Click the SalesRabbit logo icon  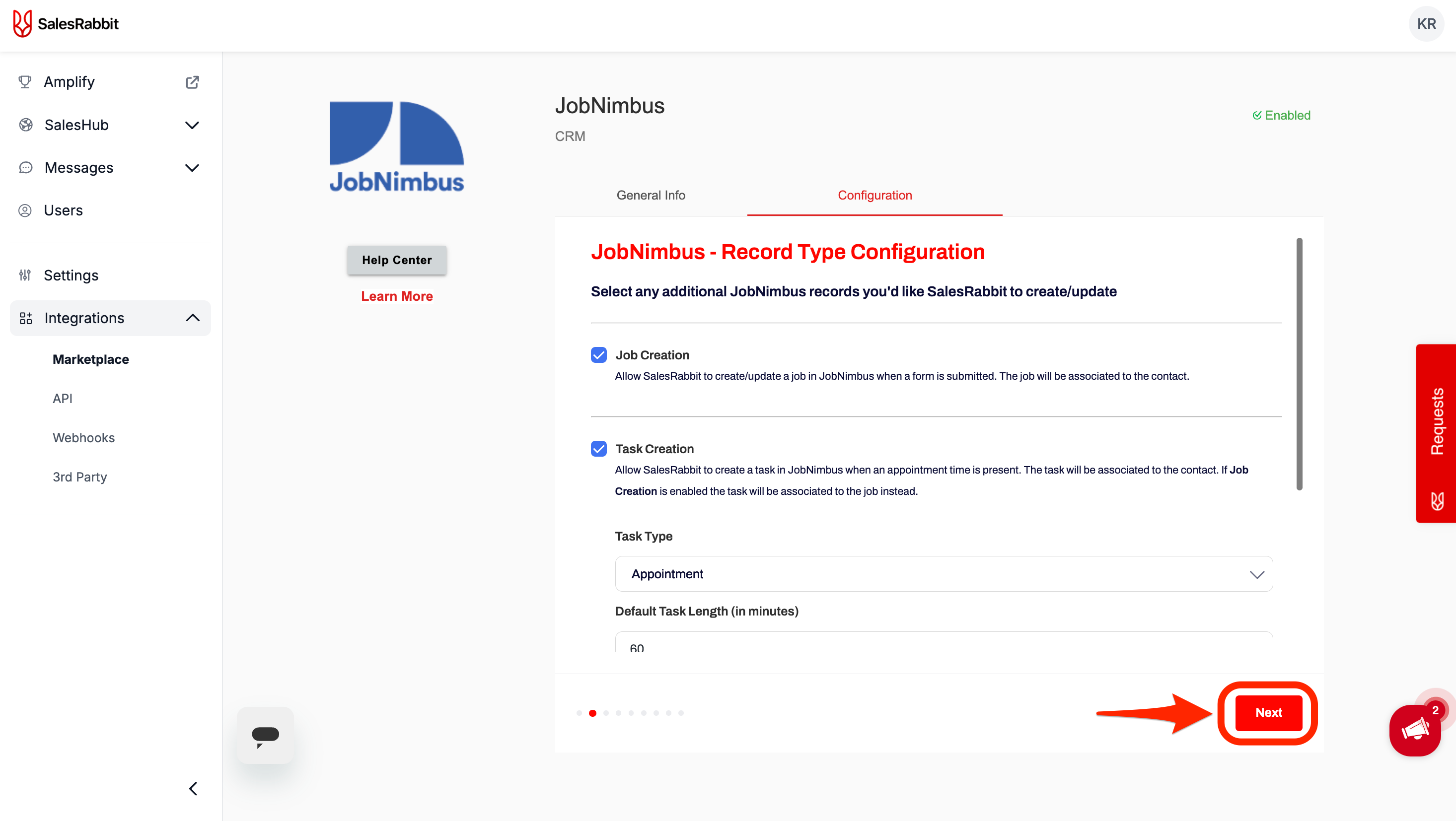tap(22, 24)
